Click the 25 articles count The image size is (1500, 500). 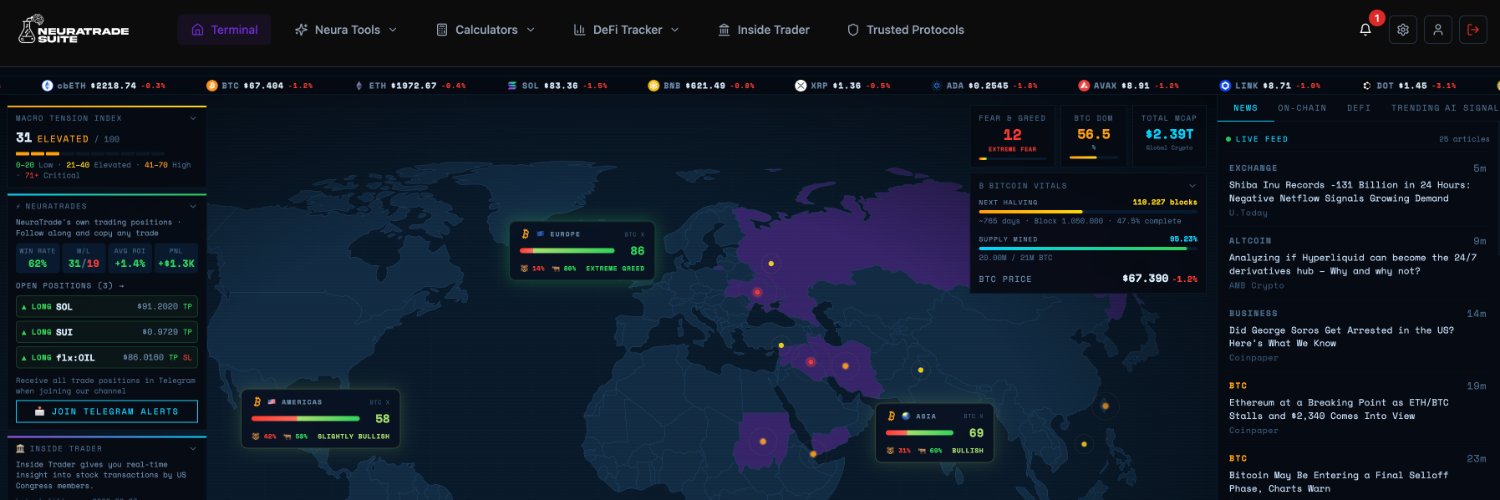tap(1465, 139)
